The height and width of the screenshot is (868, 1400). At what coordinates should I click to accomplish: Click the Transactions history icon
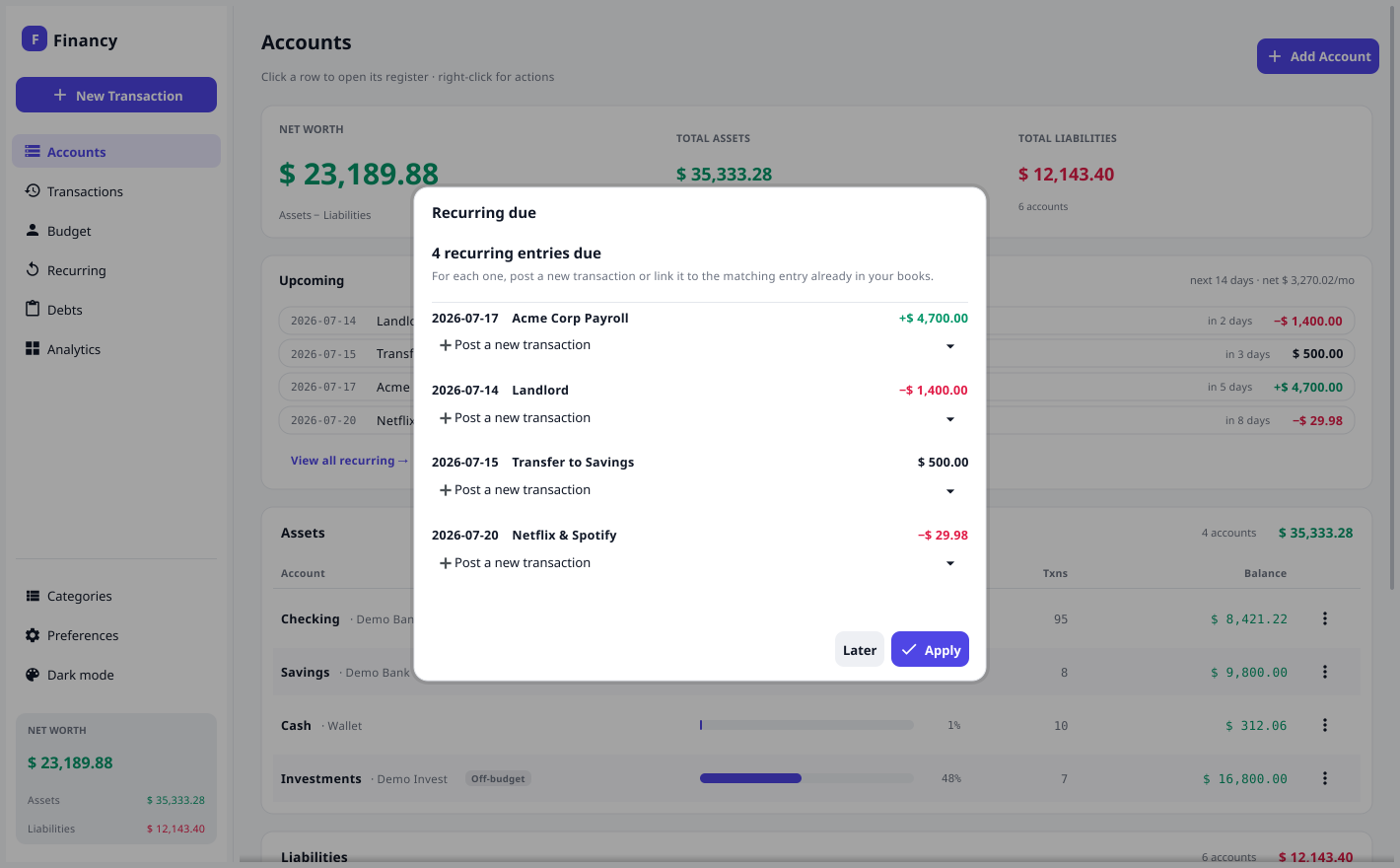[x=33, y=190]
